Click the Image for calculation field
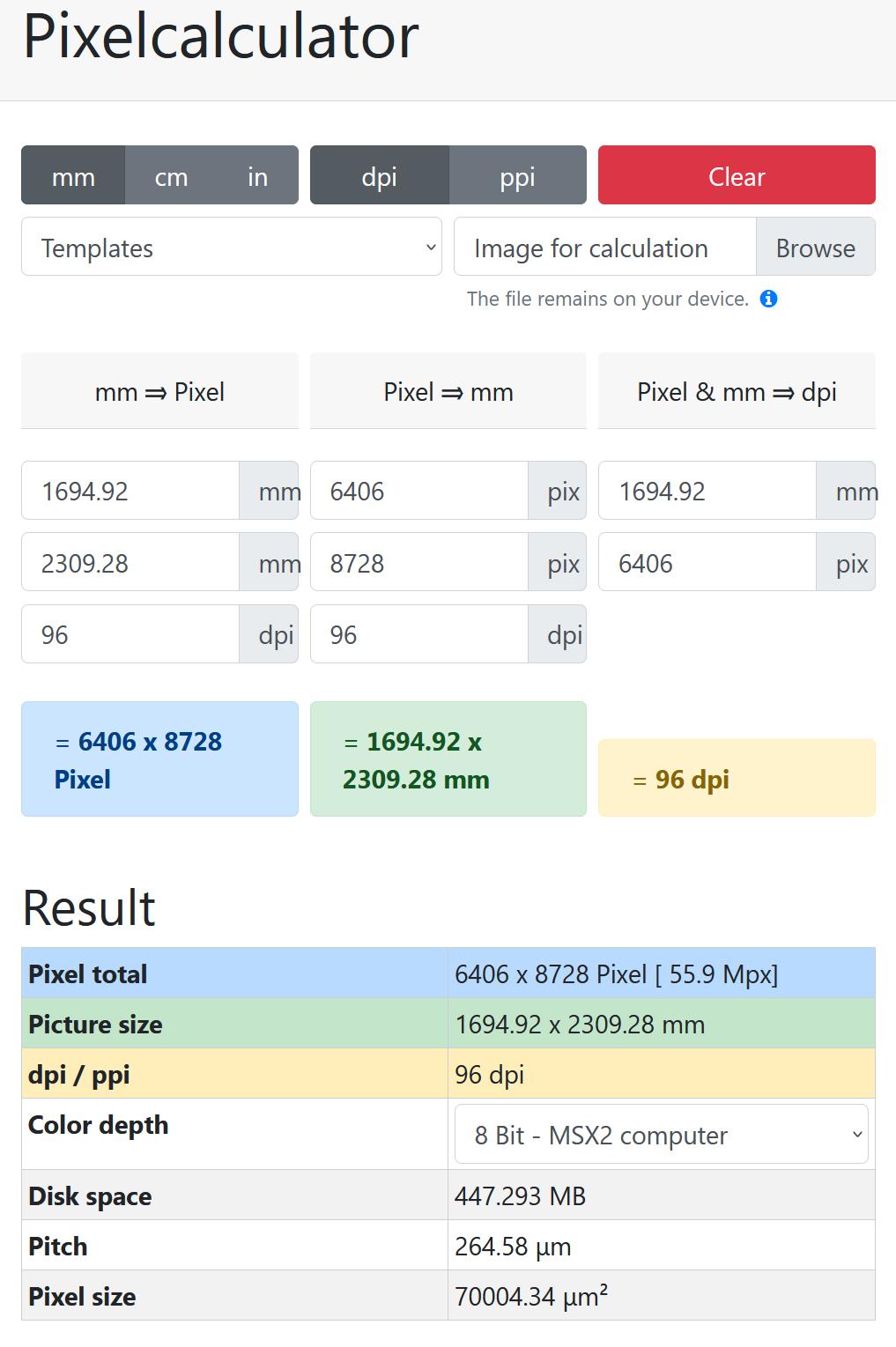 coord(604,248)
